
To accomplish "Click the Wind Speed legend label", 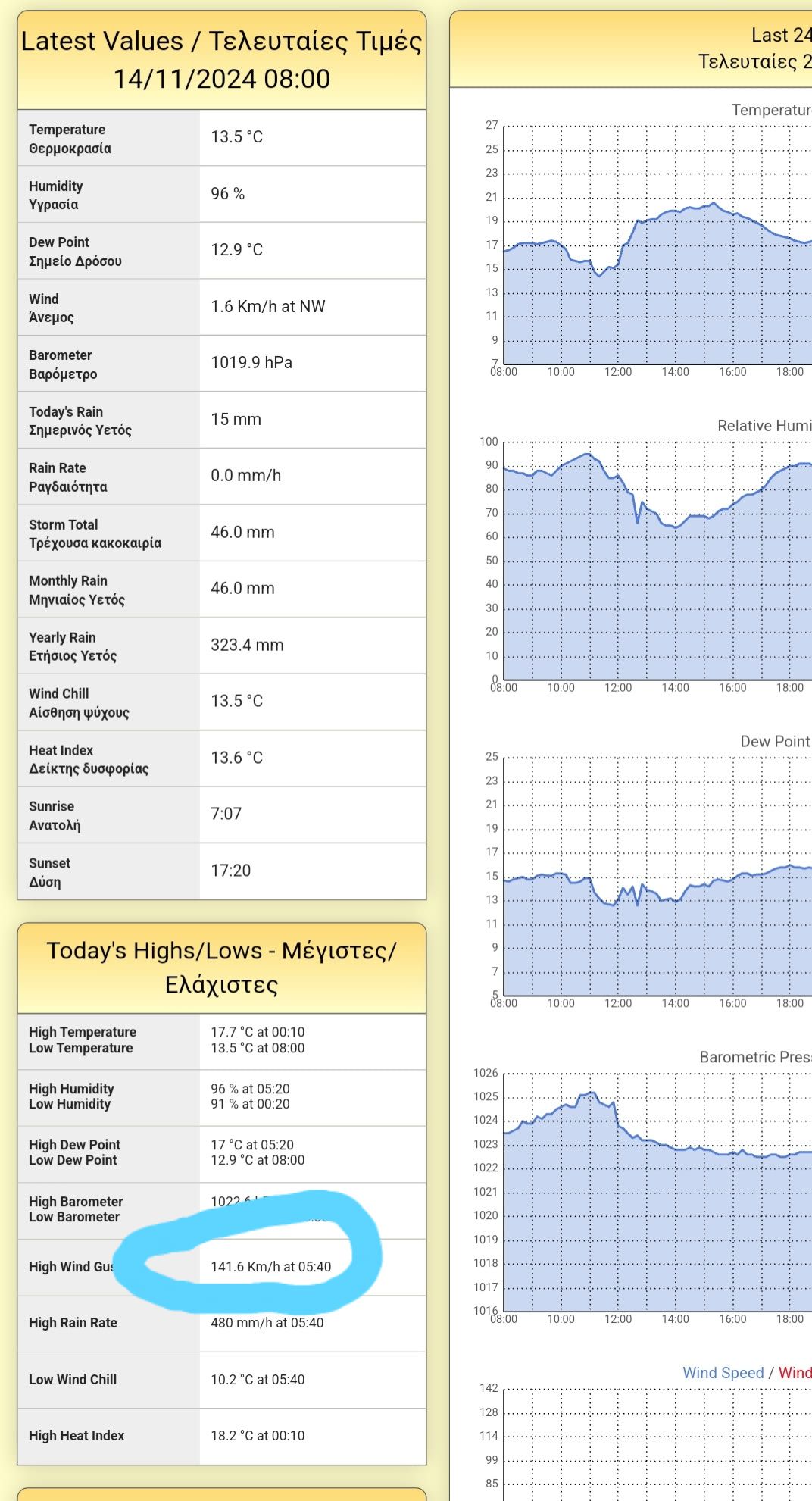I will pos(723,1372).
